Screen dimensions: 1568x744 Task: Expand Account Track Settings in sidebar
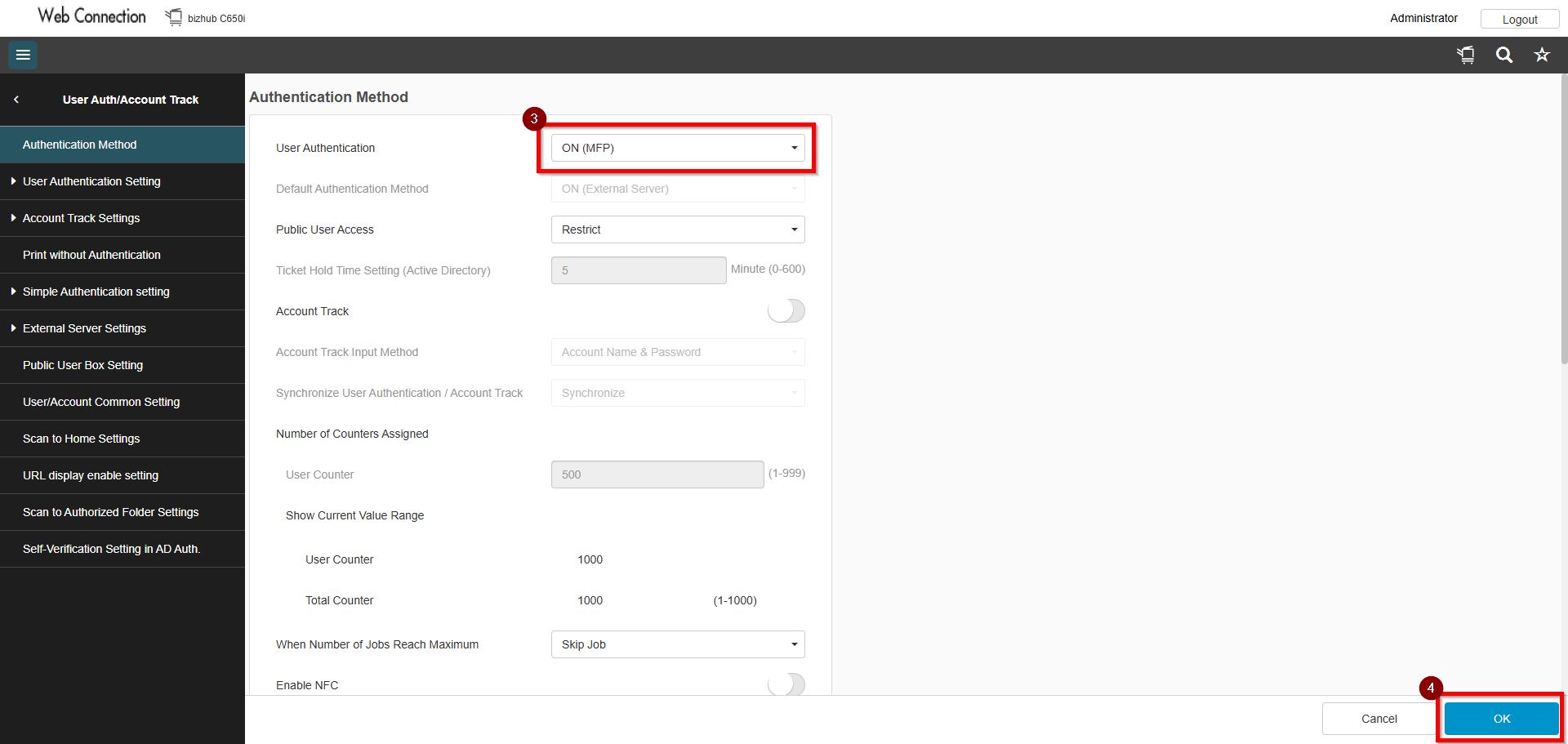[x=81, y=218]
